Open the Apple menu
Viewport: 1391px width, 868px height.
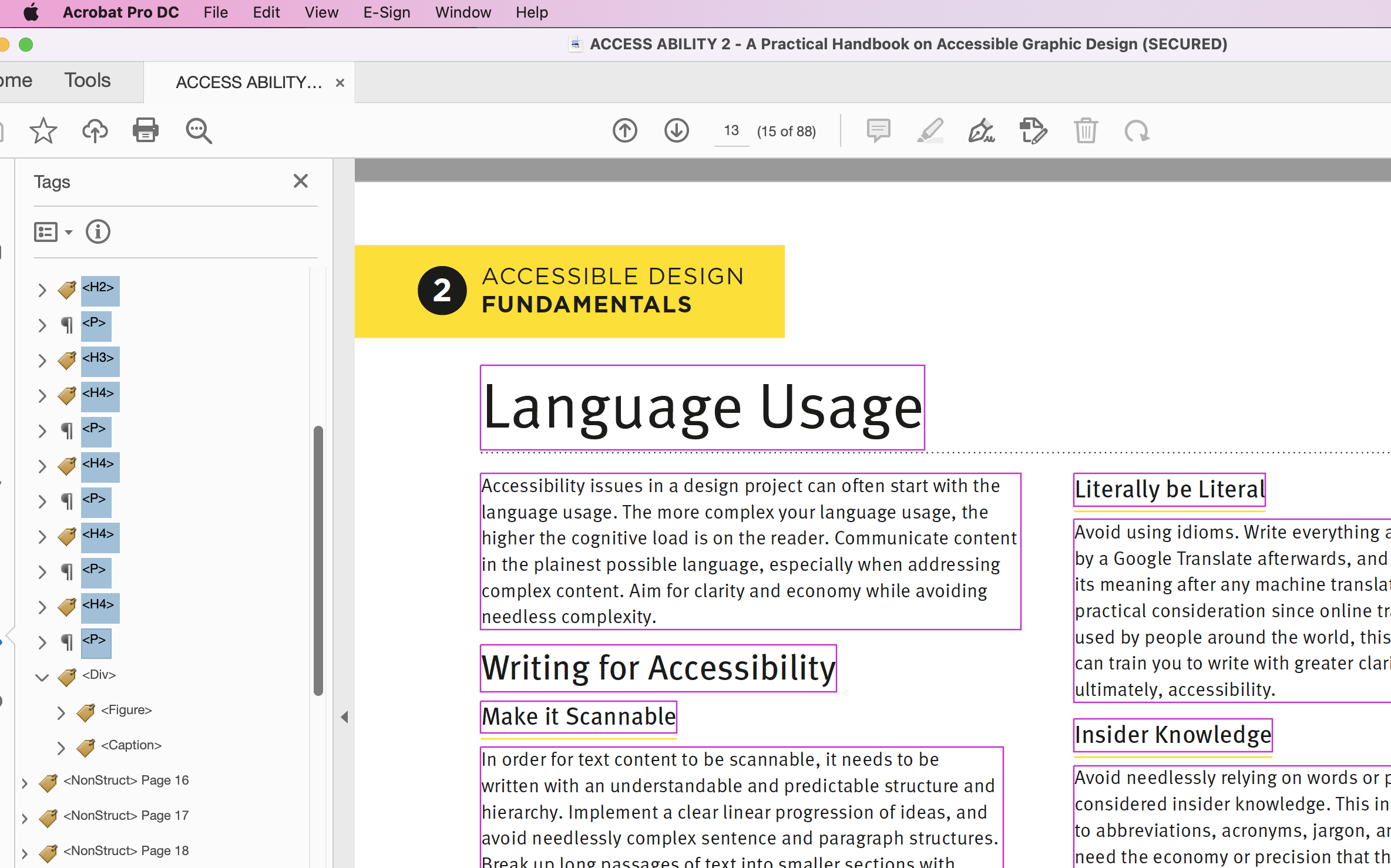(31, 12)
